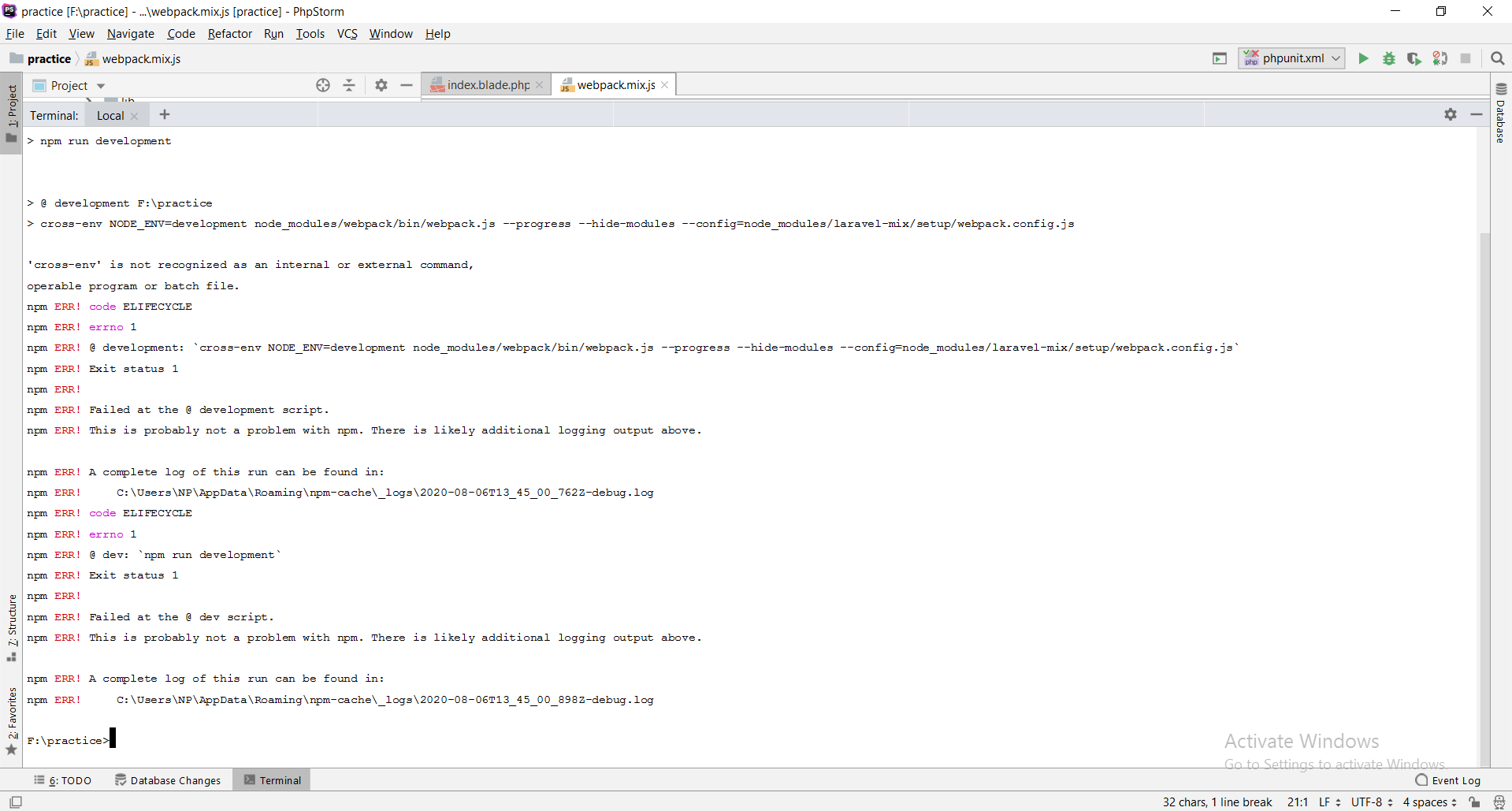
Task: Change LF line separator in status bar
Action: [1330, 802]
